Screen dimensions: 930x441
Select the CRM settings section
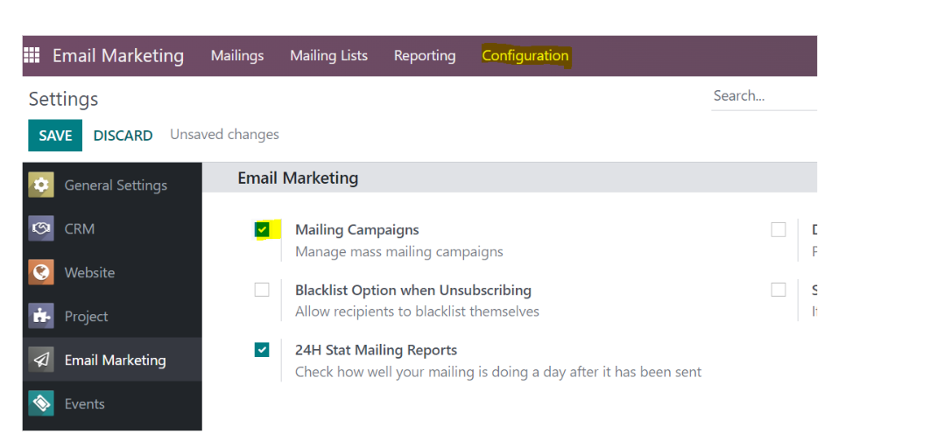(x=79, y=229)
